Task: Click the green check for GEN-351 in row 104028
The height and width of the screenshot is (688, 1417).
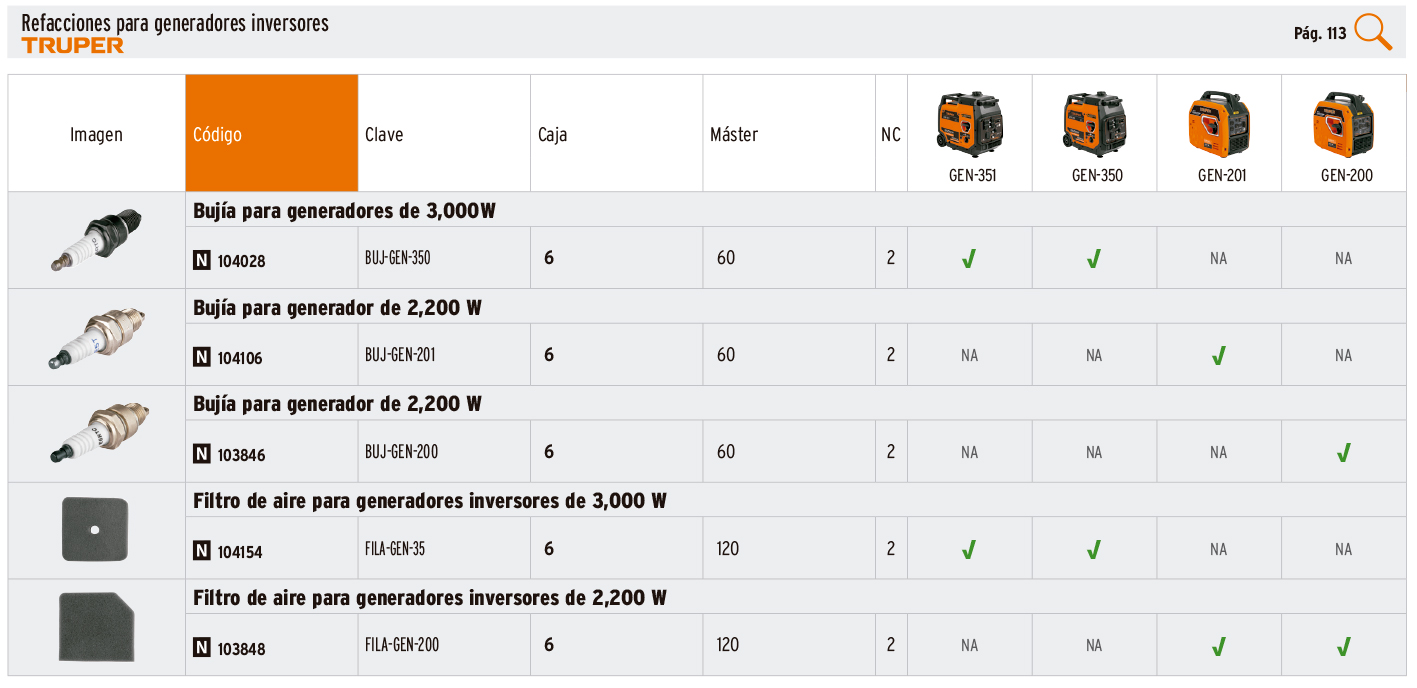Action: tap(968, 259)
